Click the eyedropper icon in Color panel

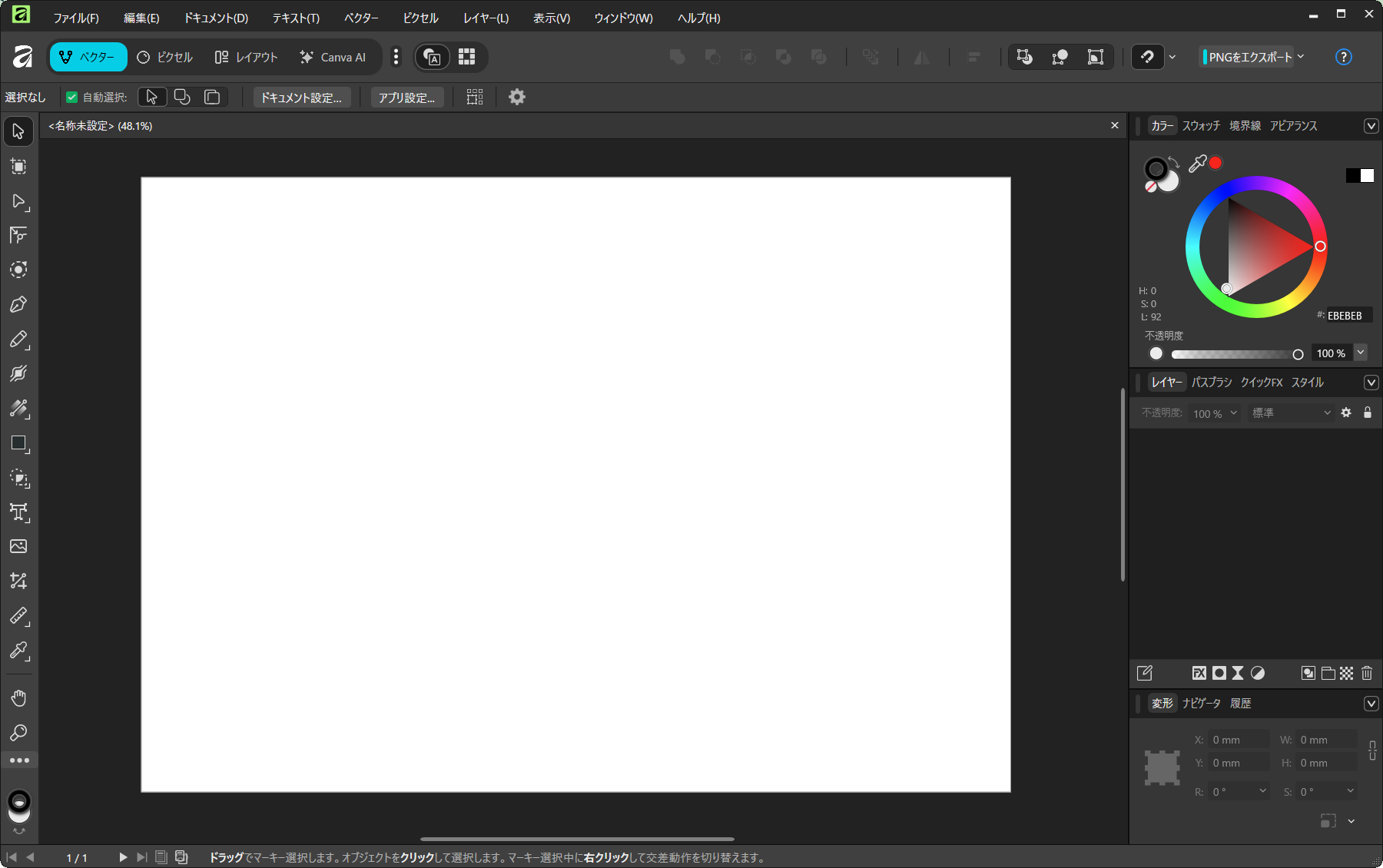click(x=1197, y=164)
